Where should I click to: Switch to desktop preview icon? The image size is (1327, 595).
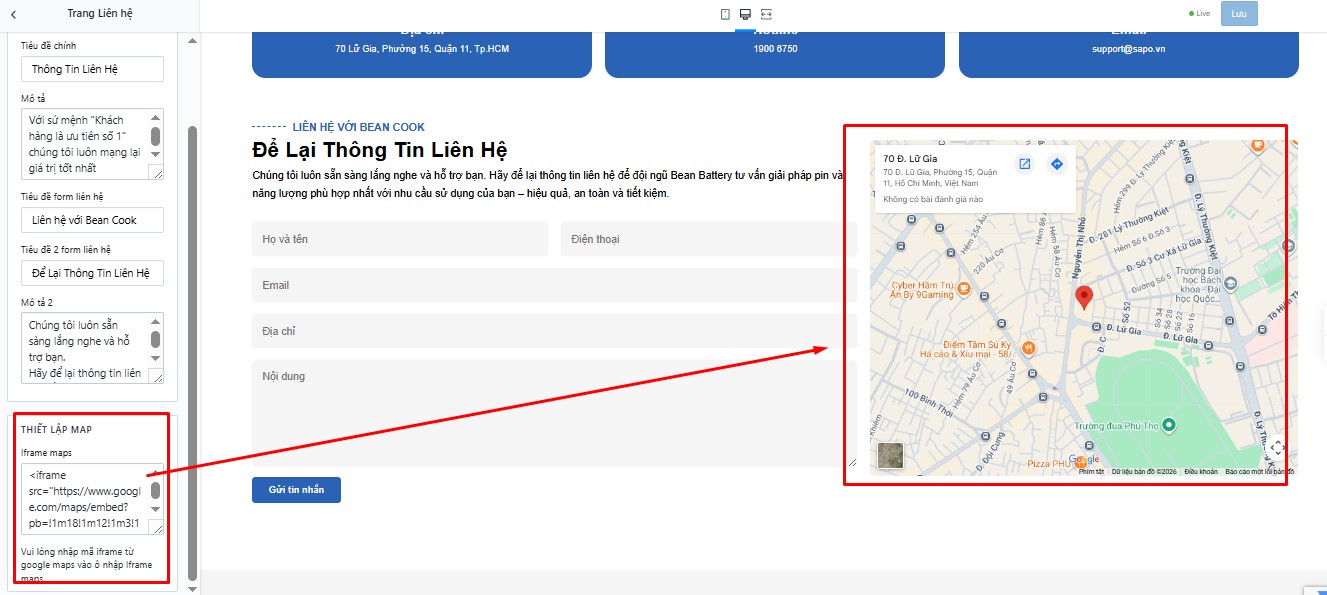pos(745,14)
